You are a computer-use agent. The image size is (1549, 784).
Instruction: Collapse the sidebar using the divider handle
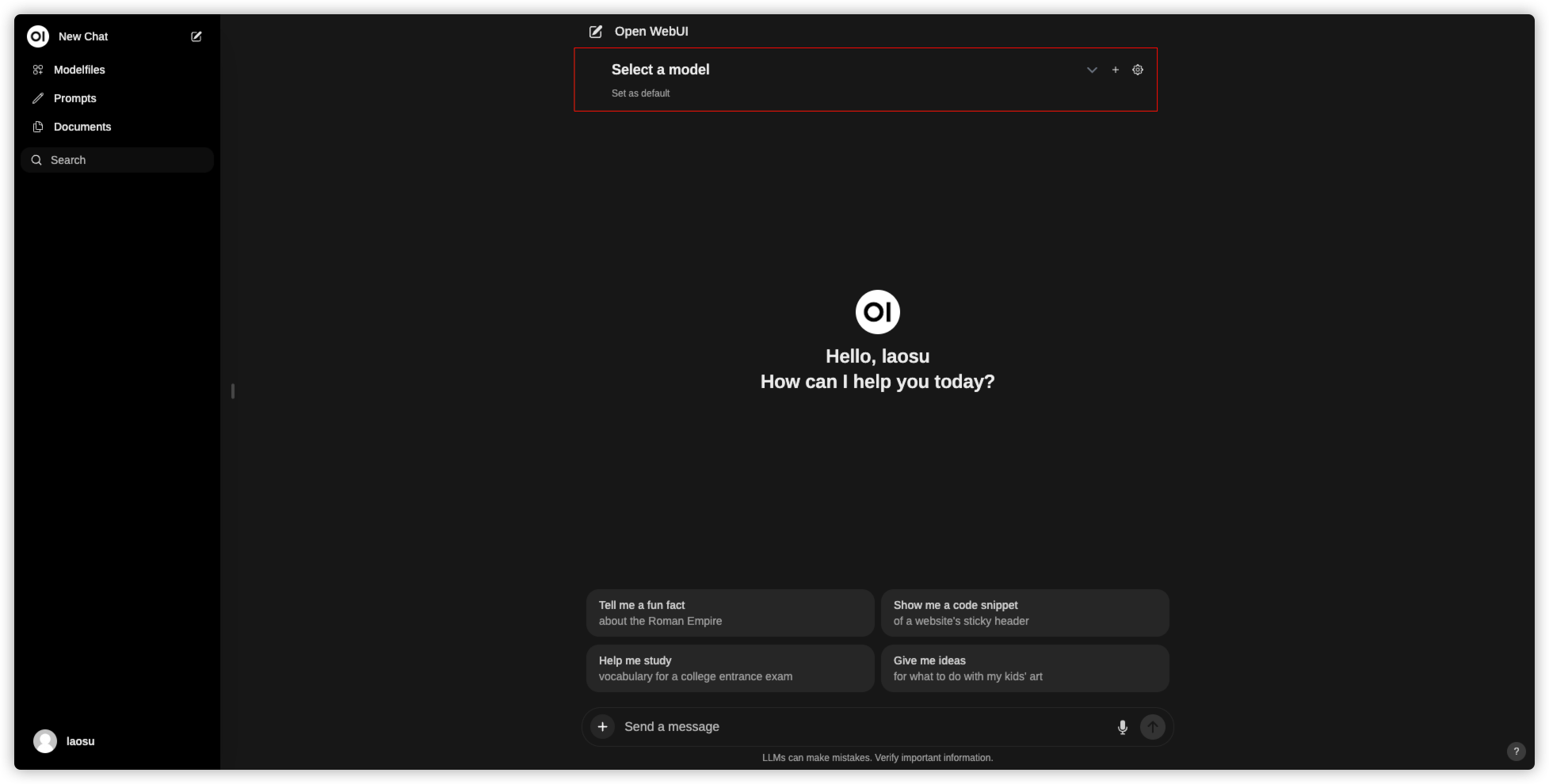click(233, 391)
